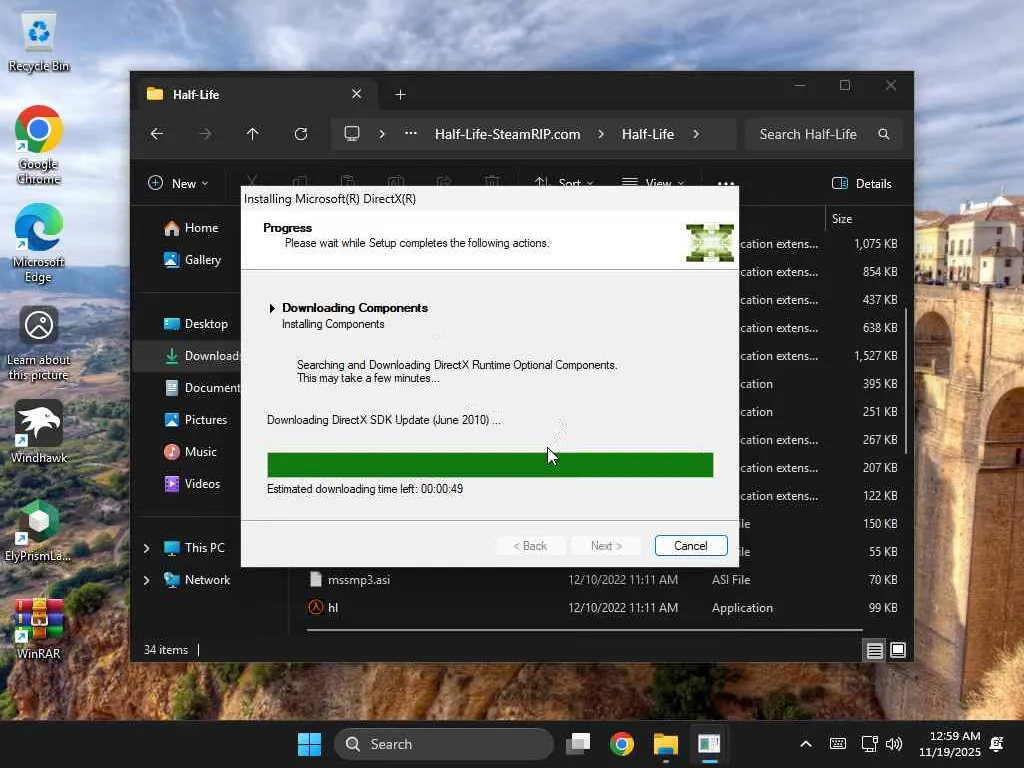Open Recycle Bin desktop icon

click(39, 41)
